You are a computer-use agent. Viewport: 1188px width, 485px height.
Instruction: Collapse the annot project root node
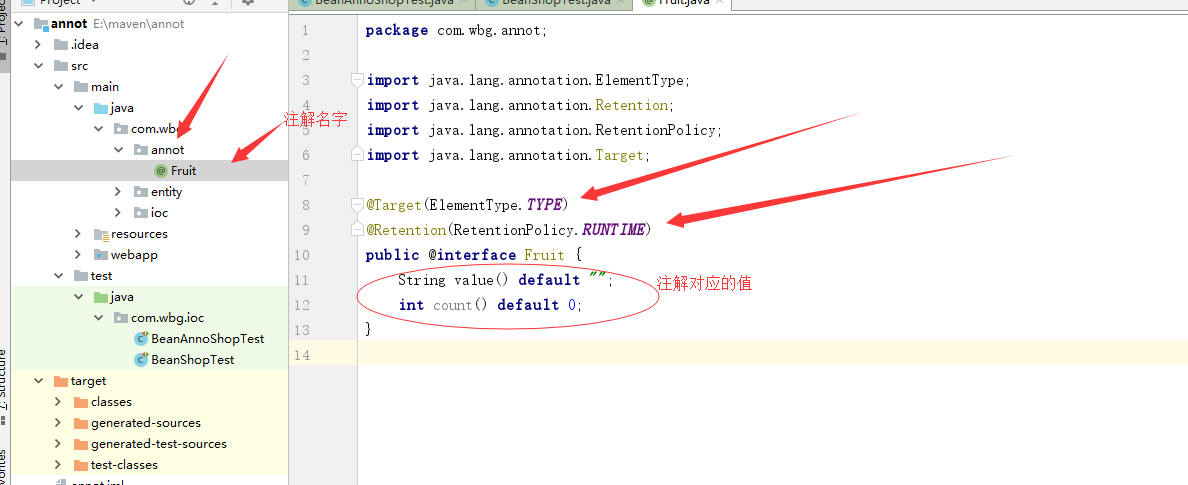[18, 23]
